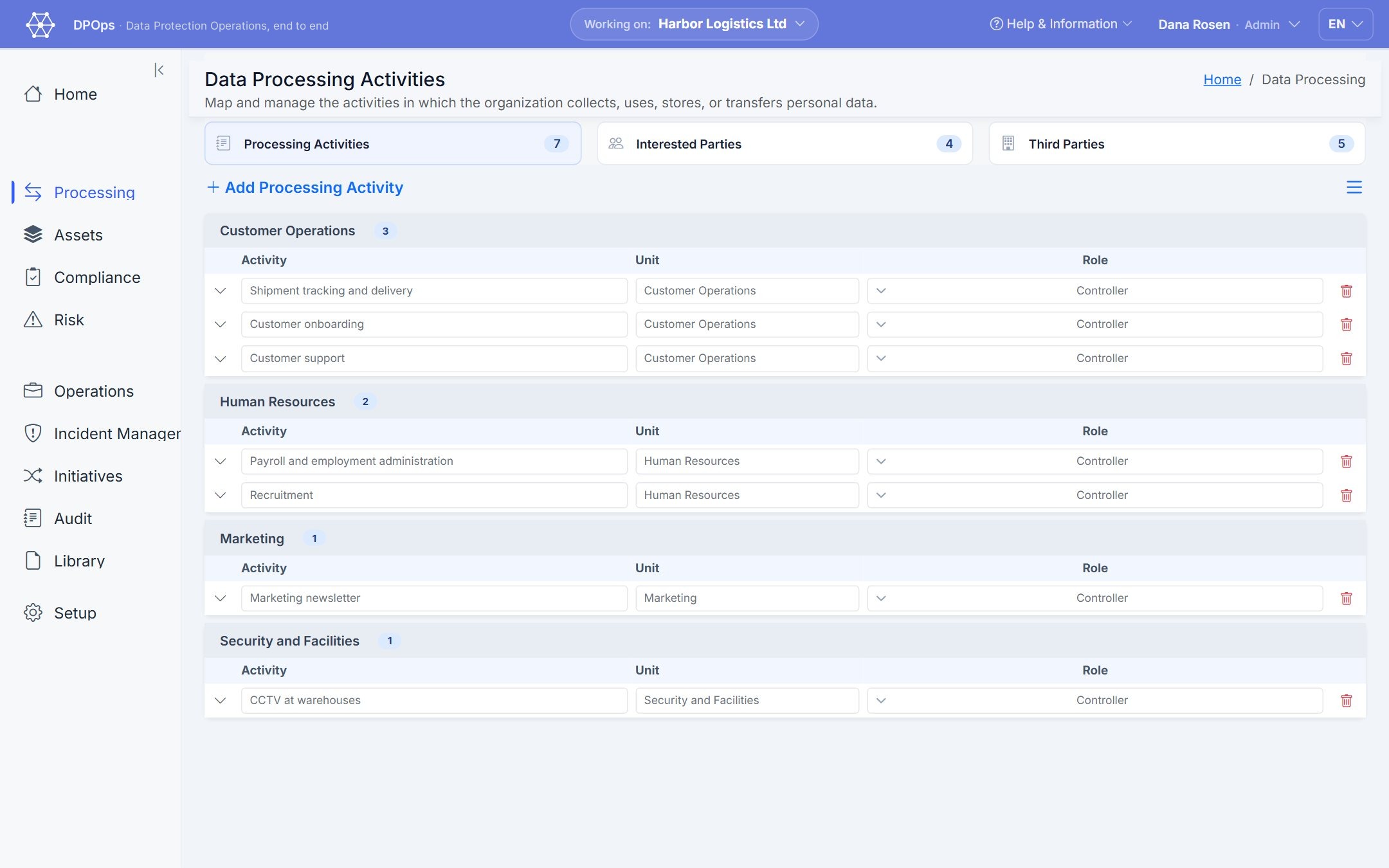Delete the Customer onboarding activity
1389x868 pixels.
pos(1346,325)
